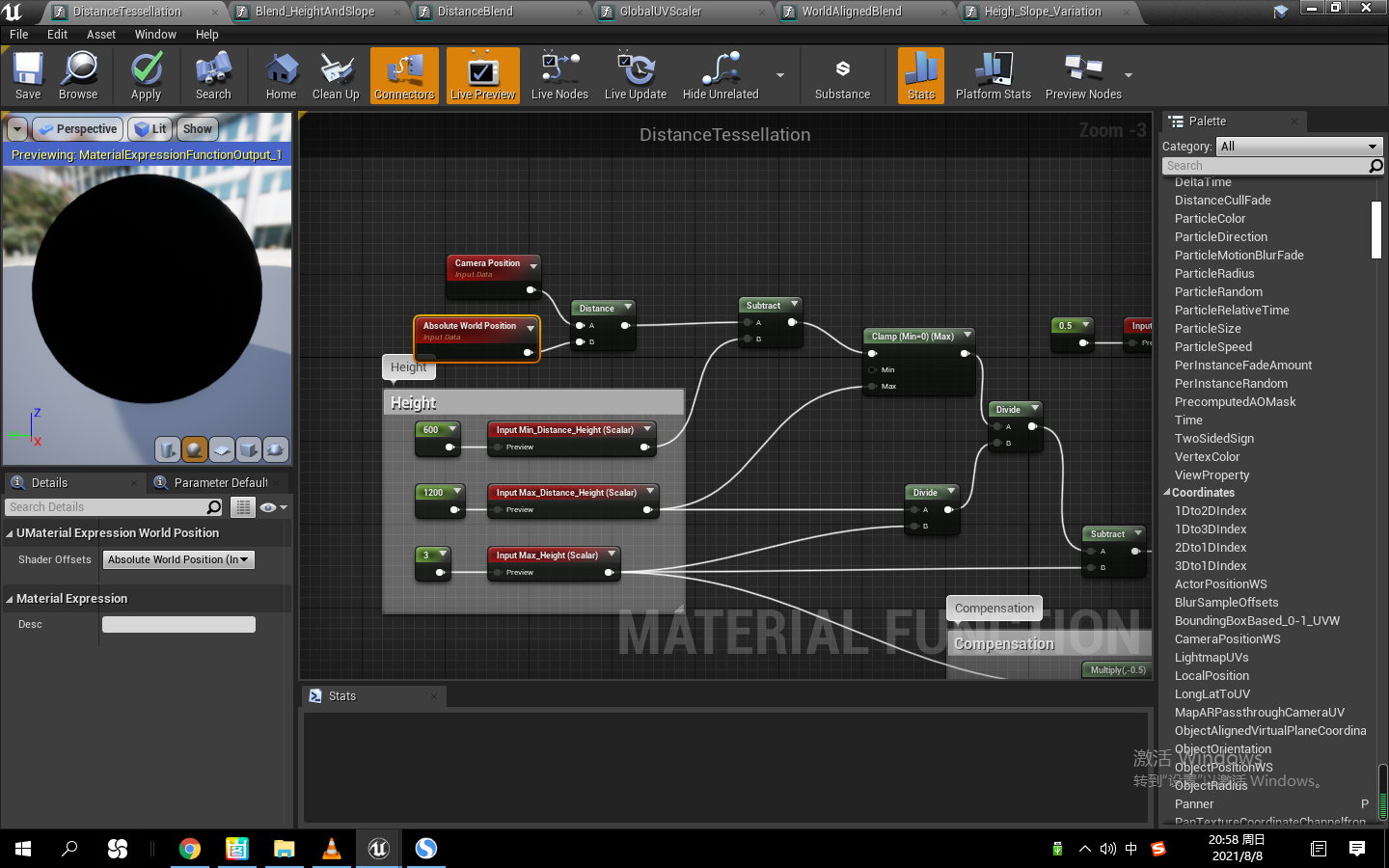Image resolution: width=1389 pixels, height=868 pixels.
Task: Click the Live Update icon
Action: tap(636, 75)
